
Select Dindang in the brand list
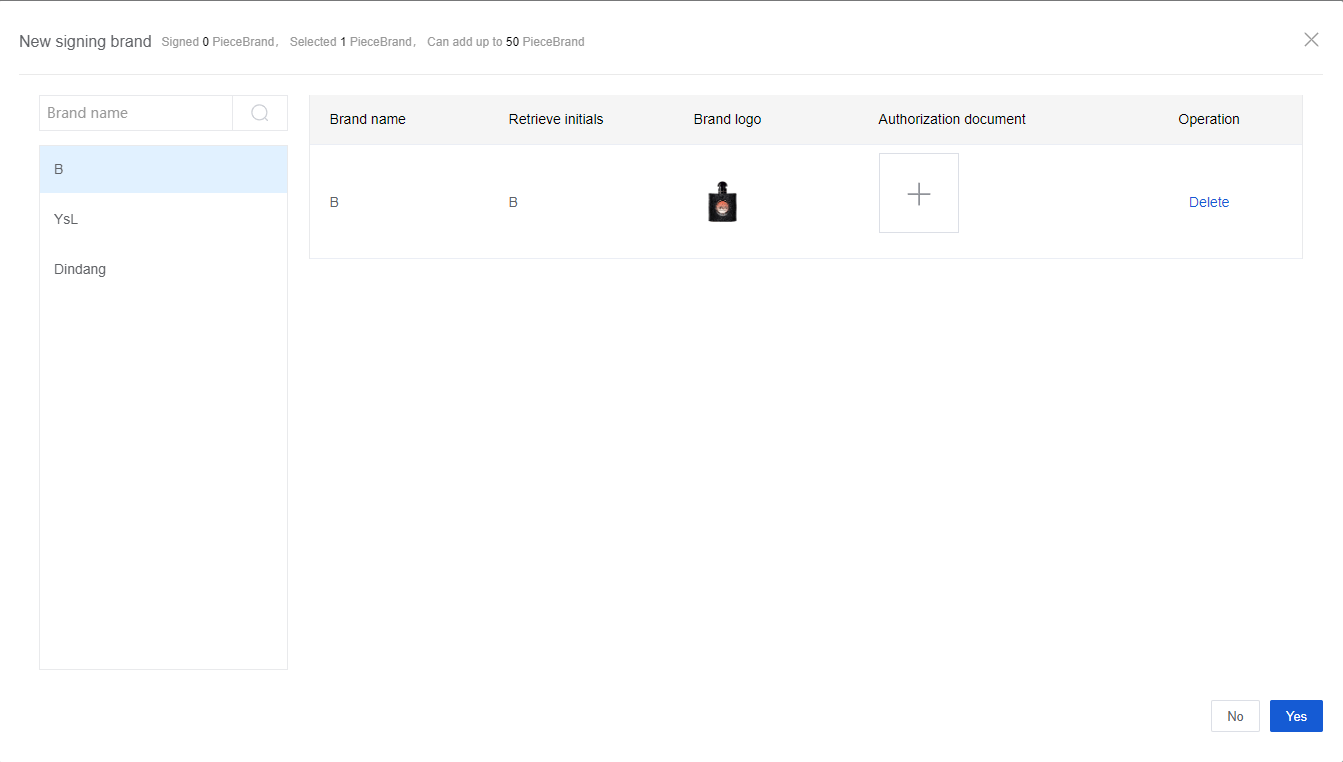pyautogui.click(x=163, y=269)
